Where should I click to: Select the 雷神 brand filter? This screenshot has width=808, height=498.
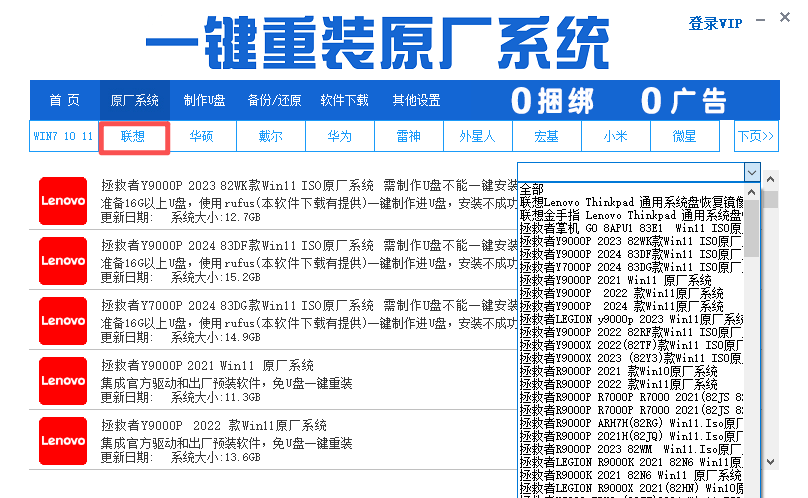[409, 136]
